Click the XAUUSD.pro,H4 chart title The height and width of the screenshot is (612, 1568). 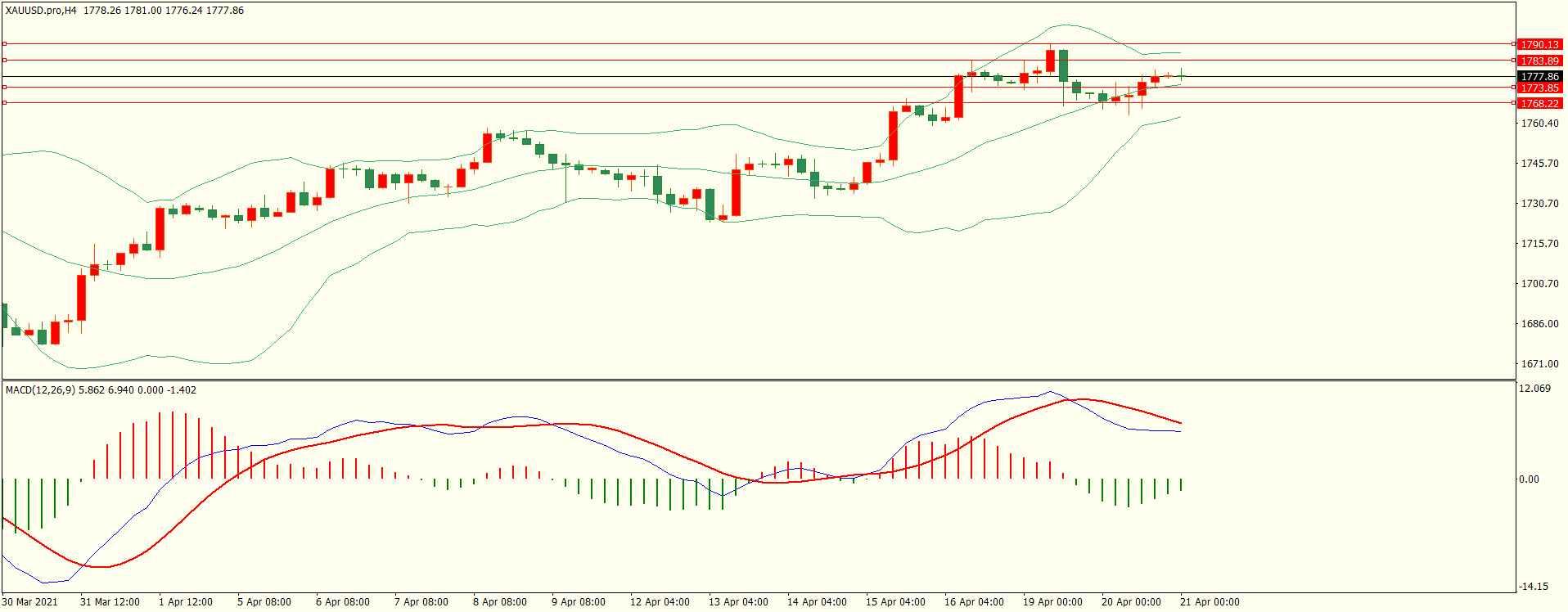tap(41, 11)
